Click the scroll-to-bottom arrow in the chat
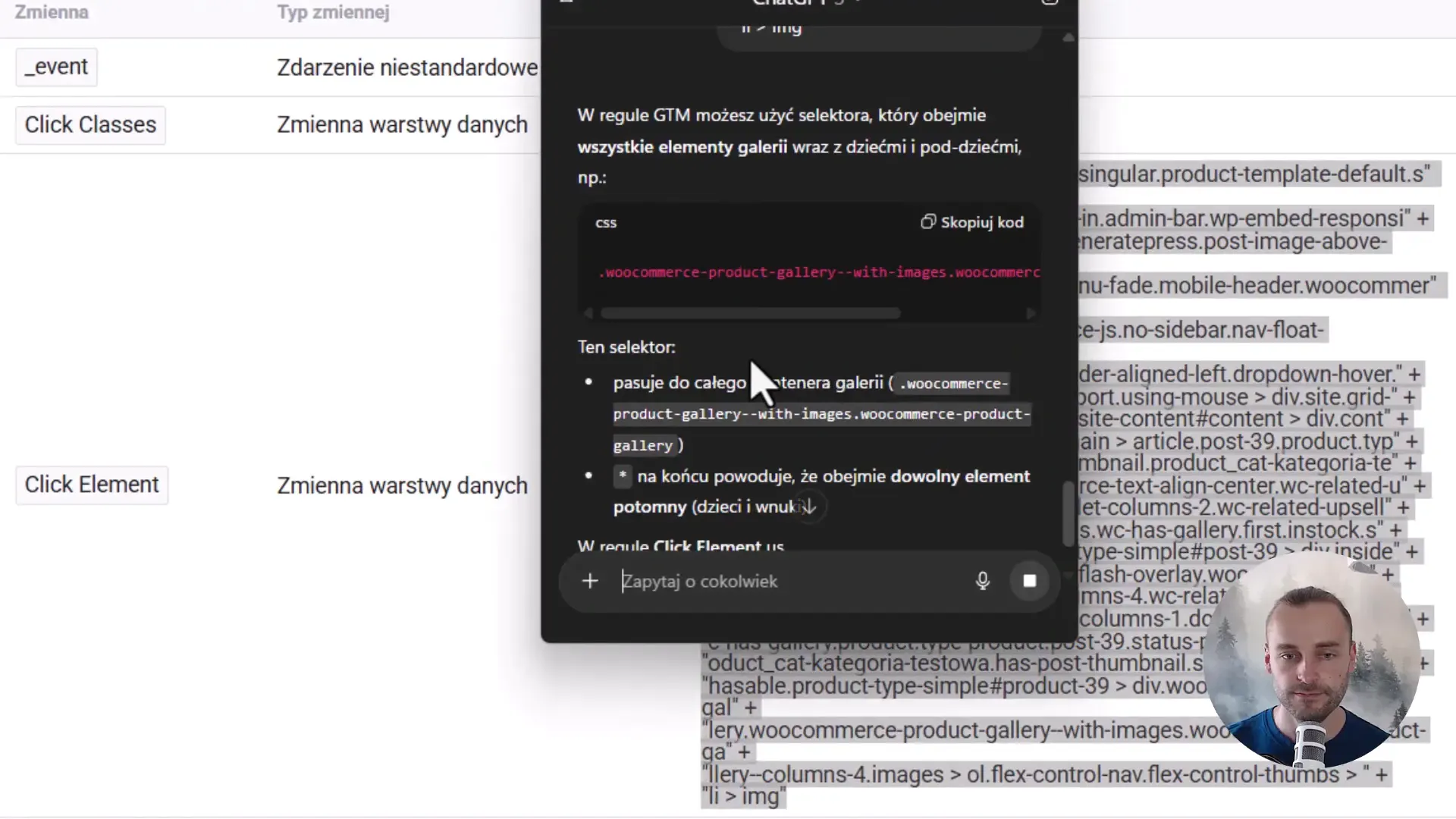 (x=808, y=507)
